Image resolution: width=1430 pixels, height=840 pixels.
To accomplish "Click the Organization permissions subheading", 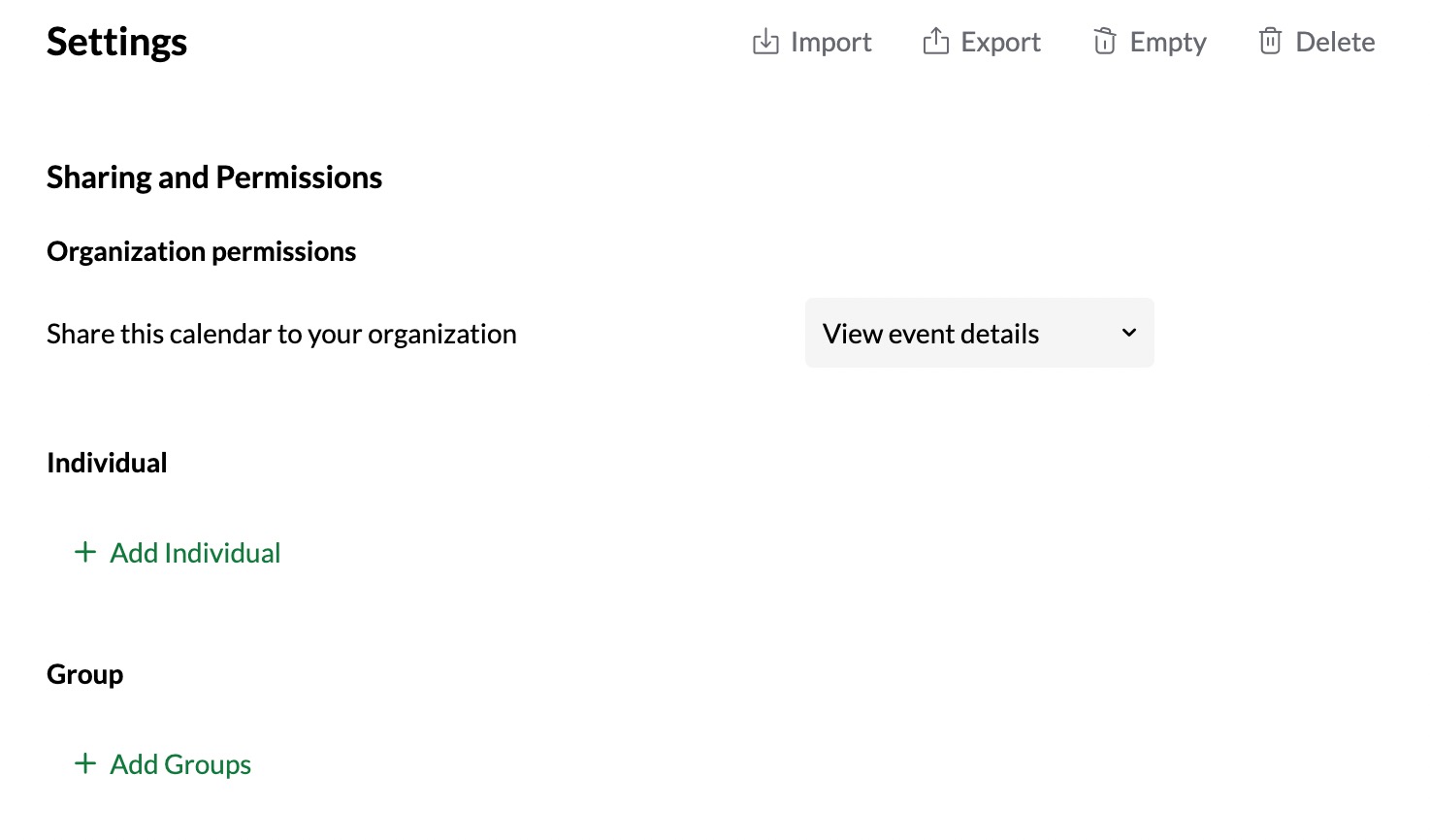I will coord(201,251).
